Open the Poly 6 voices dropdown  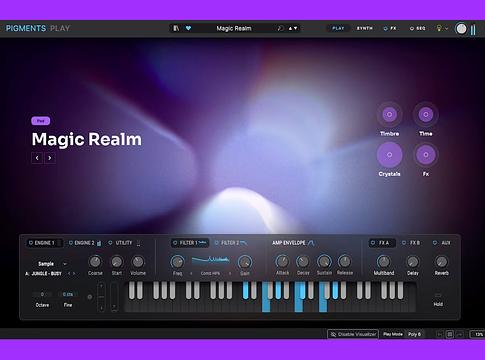tap(415, 334)
